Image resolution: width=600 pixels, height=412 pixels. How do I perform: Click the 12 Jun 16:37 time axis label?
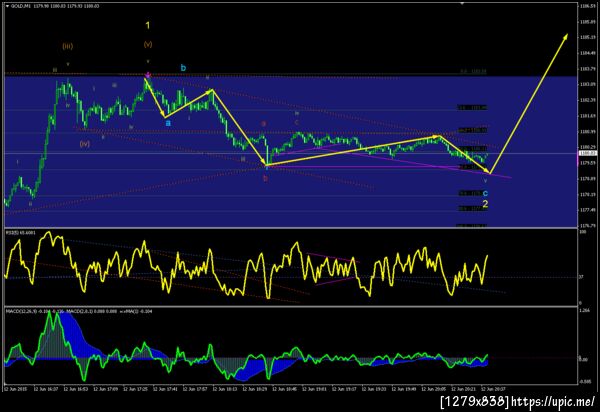(46, 389)
